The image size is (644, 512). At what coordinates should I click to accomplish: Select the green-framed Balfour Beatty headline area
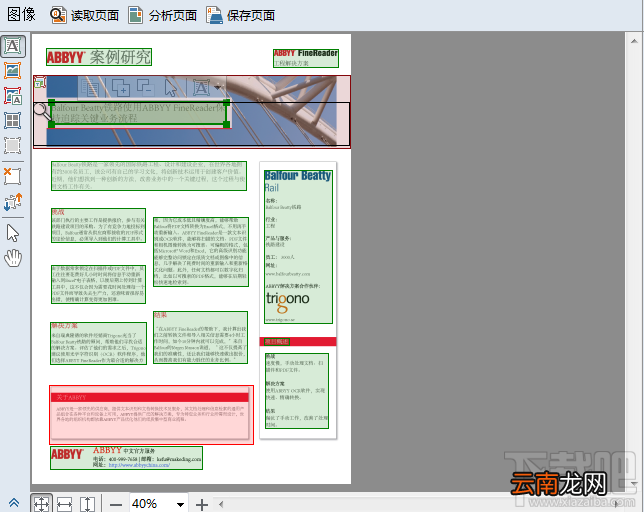coord(139,113)
